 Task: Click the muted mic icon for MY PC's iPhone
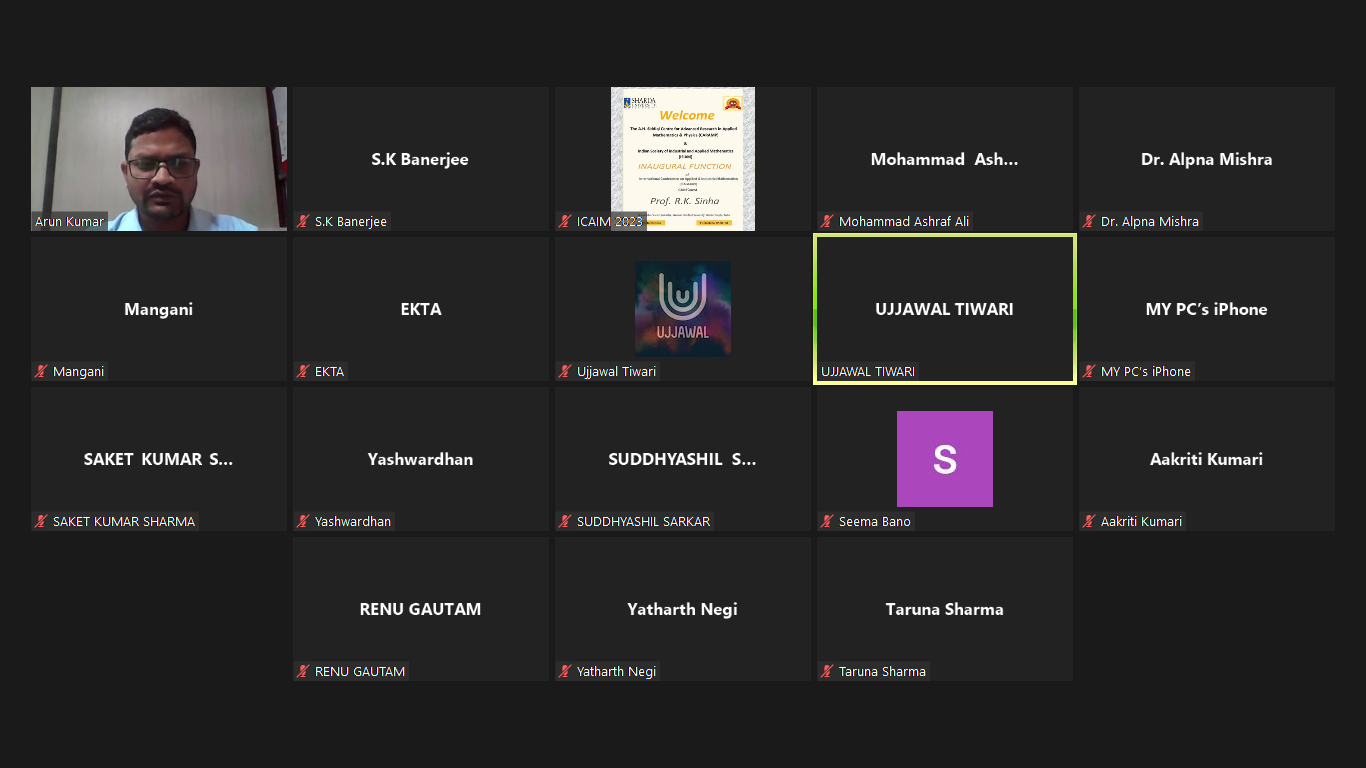[x=1089, y=371]
